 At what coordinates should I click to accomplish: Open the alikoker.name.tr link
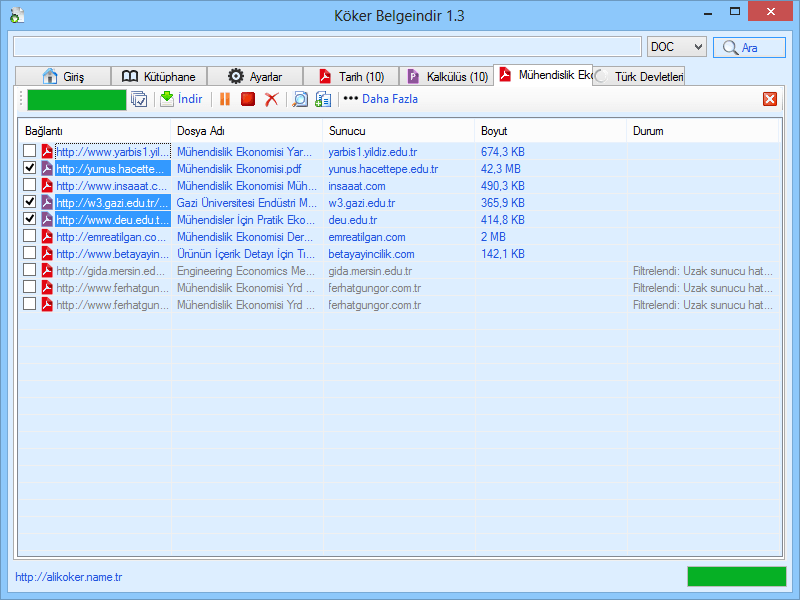point(68,577)
